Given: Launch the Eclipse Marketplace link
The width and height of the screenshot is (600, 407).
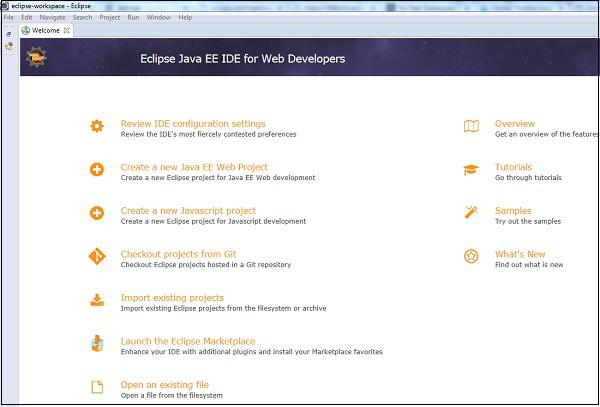Looking at the screenshot, I should click(188, 341).
